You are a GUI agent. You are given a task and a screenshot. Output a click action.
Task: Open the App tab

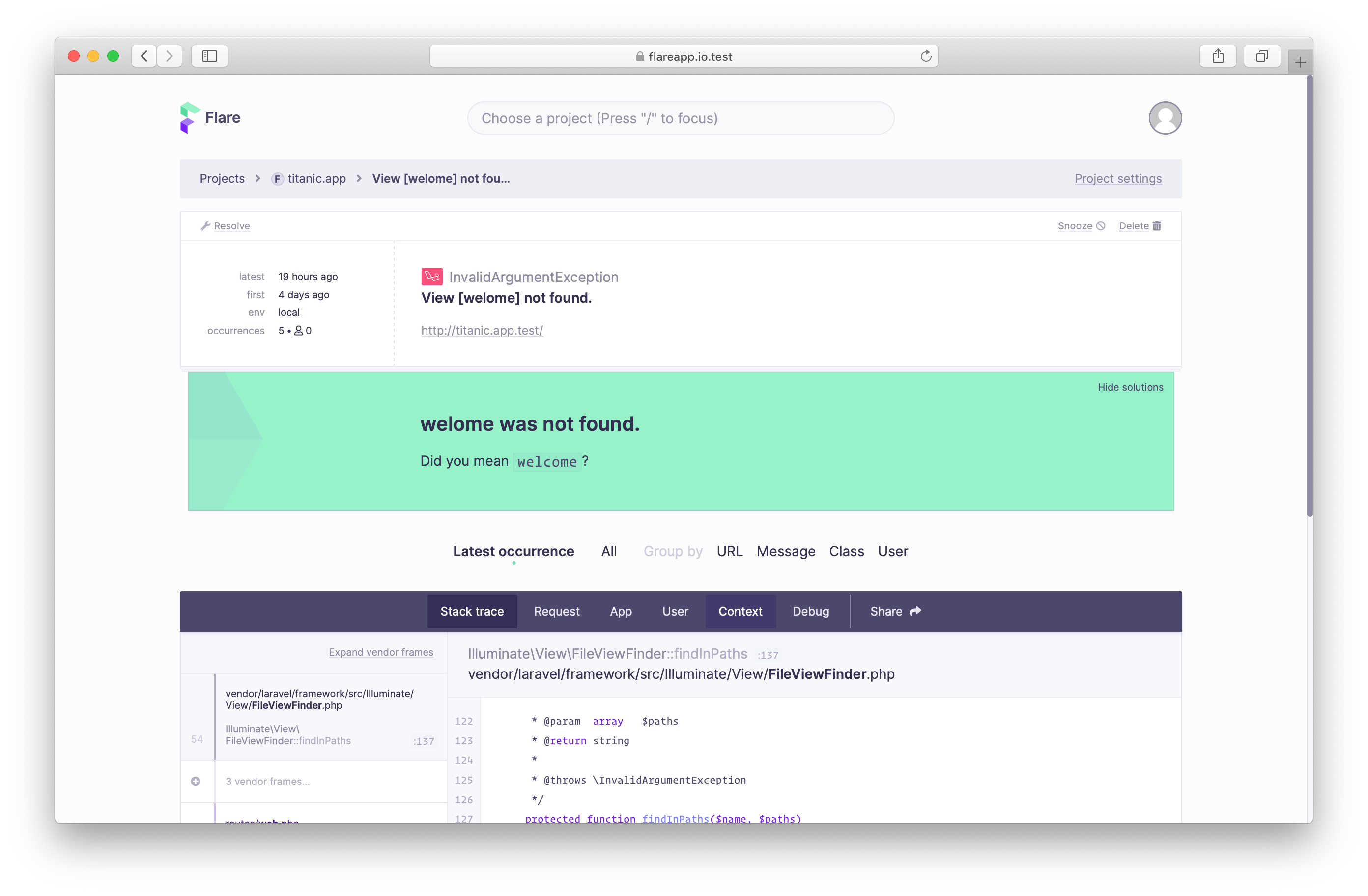621,612
